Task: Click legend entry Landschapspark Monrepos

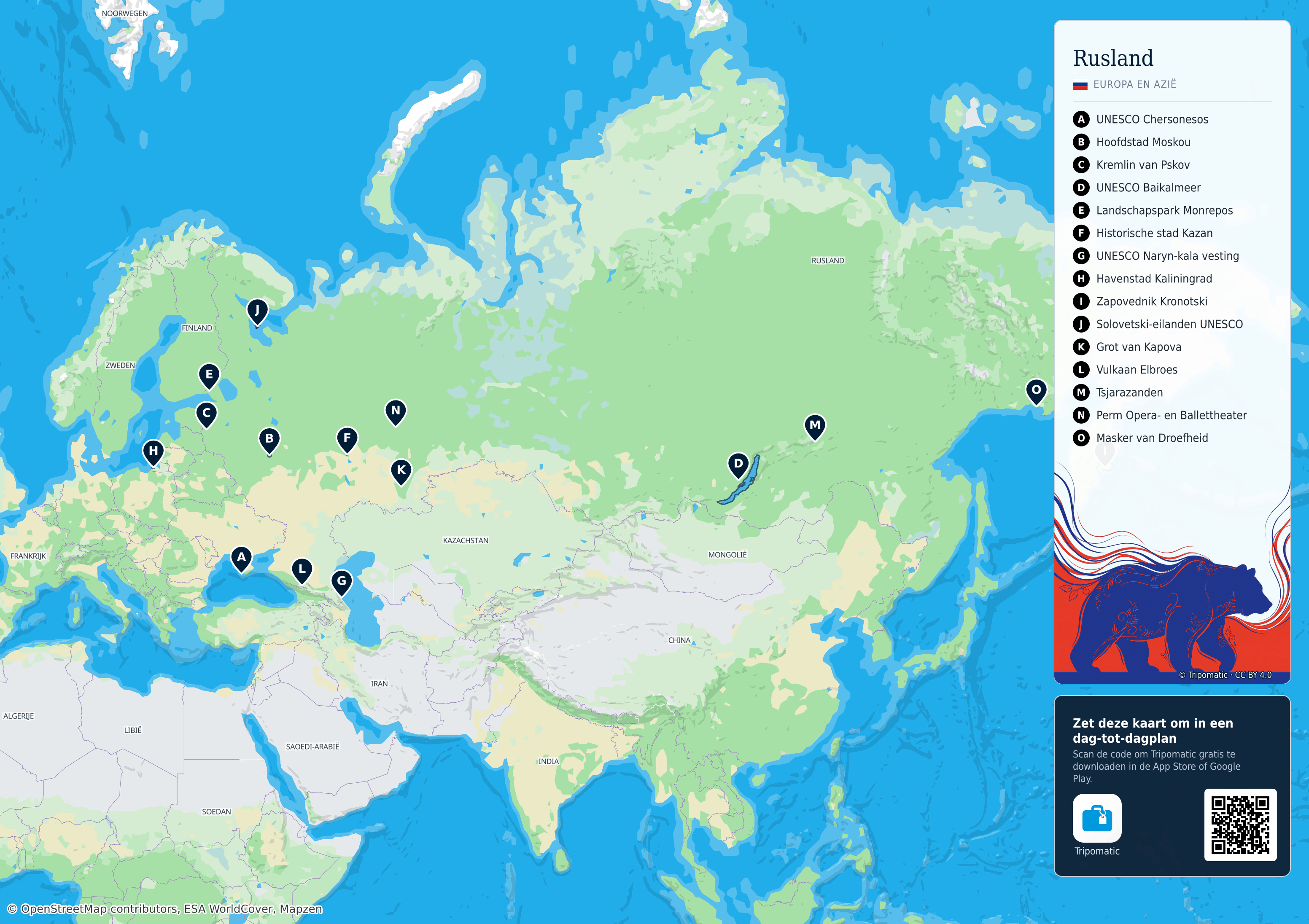Action: tap(1153, 210)
